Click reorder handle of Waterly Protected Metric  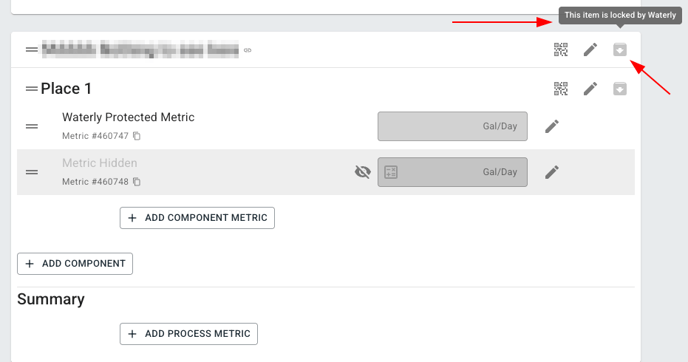click(32, 126)
